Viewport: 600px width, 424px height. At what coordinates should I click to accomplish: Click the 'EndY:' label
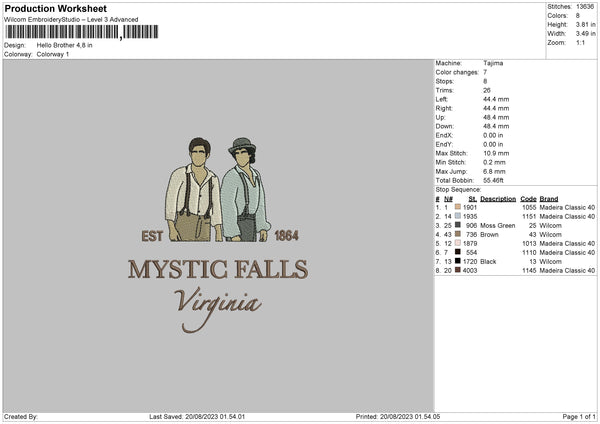444,144
